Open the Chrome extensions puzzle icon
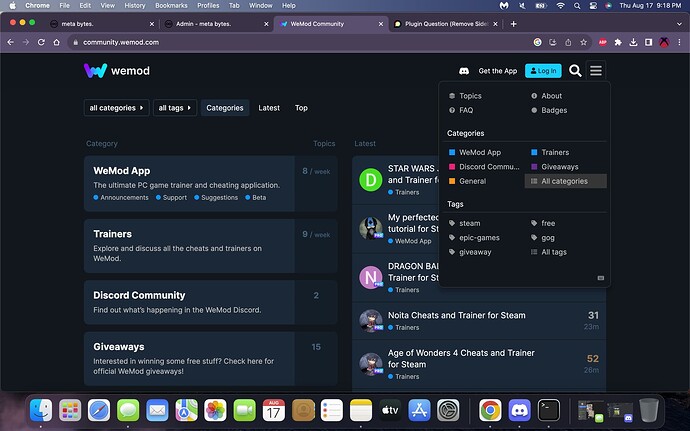Viewport: 690px width, 431px height. 618,42
